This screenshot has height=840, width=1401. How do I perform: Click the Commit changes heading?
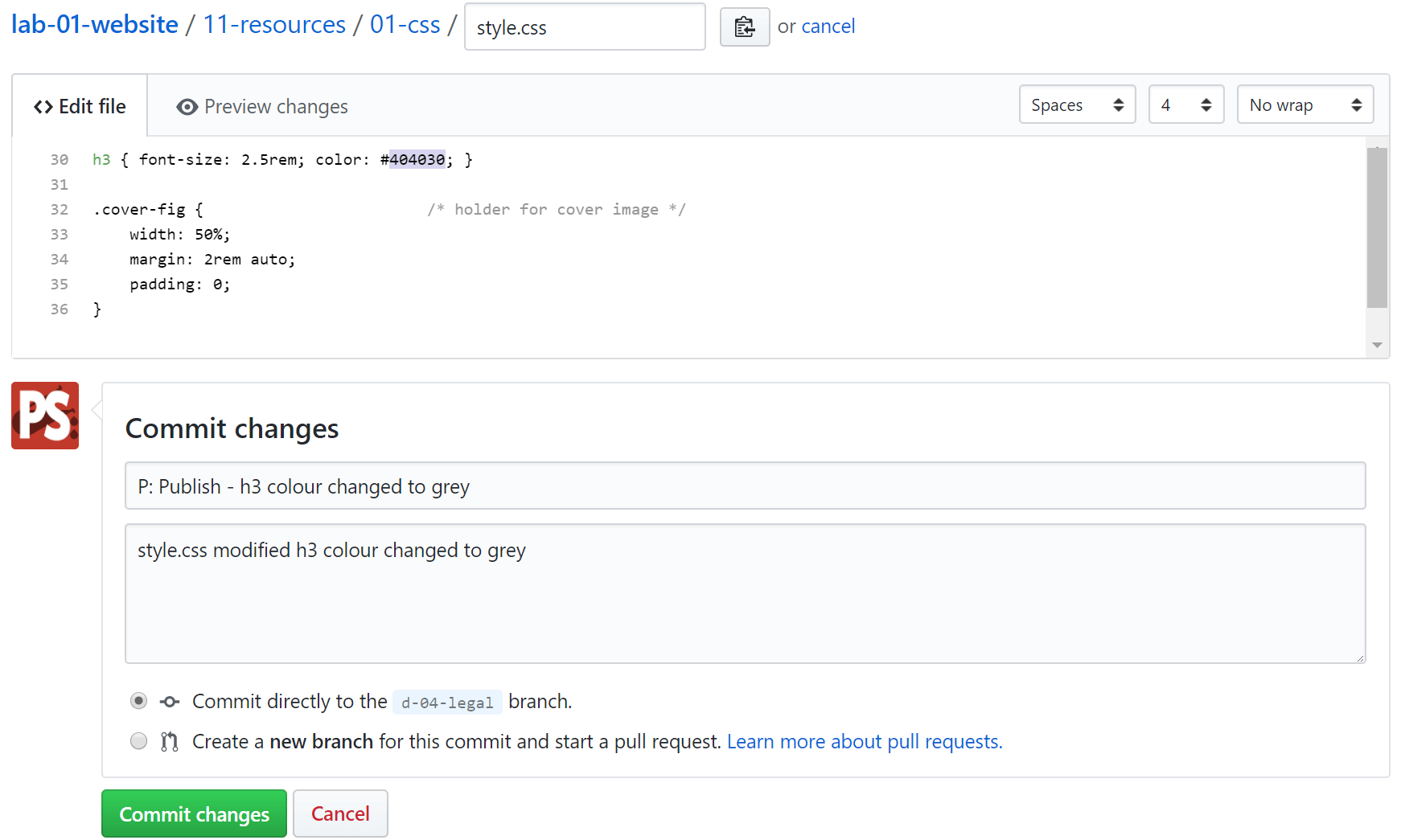[232, 428]
